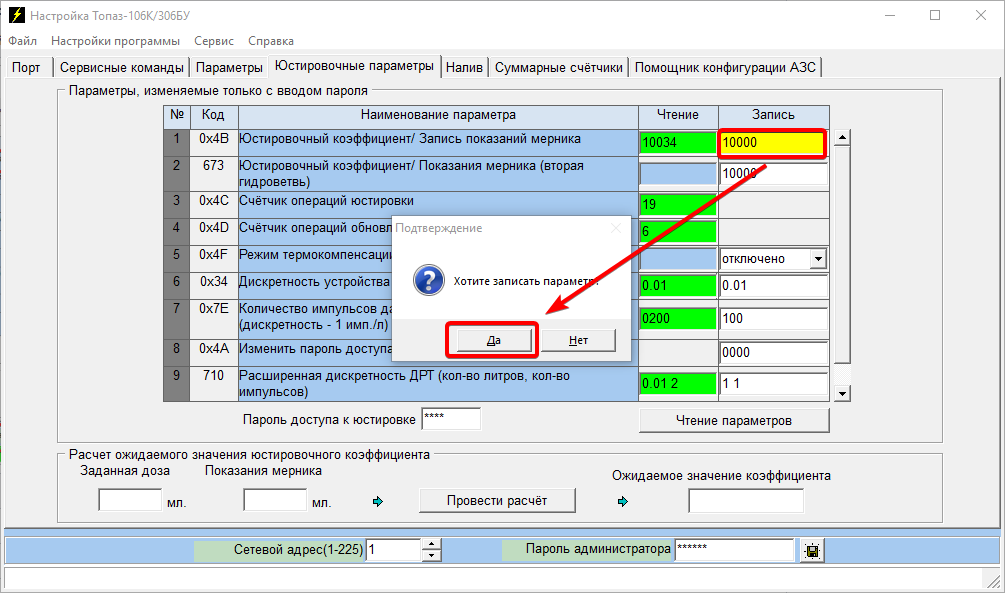The width and height of the screenshot is (1005, 593).
Task: Switch to the Сервисные команды tab
Action: [122, 67]
